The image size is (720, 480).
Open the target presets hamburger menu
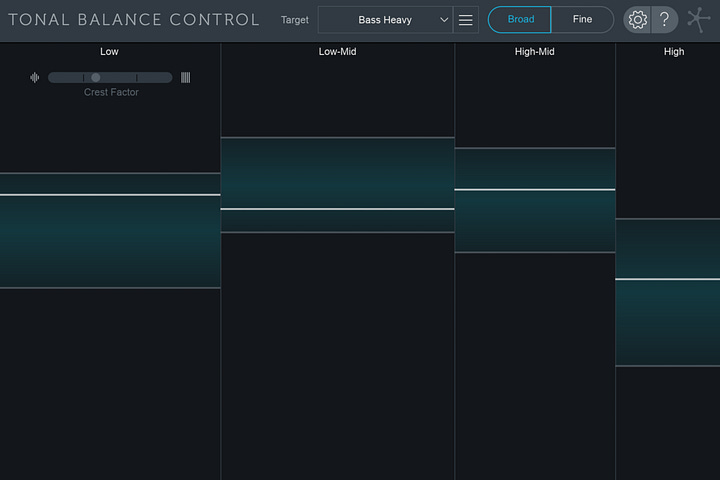(466, 20)
